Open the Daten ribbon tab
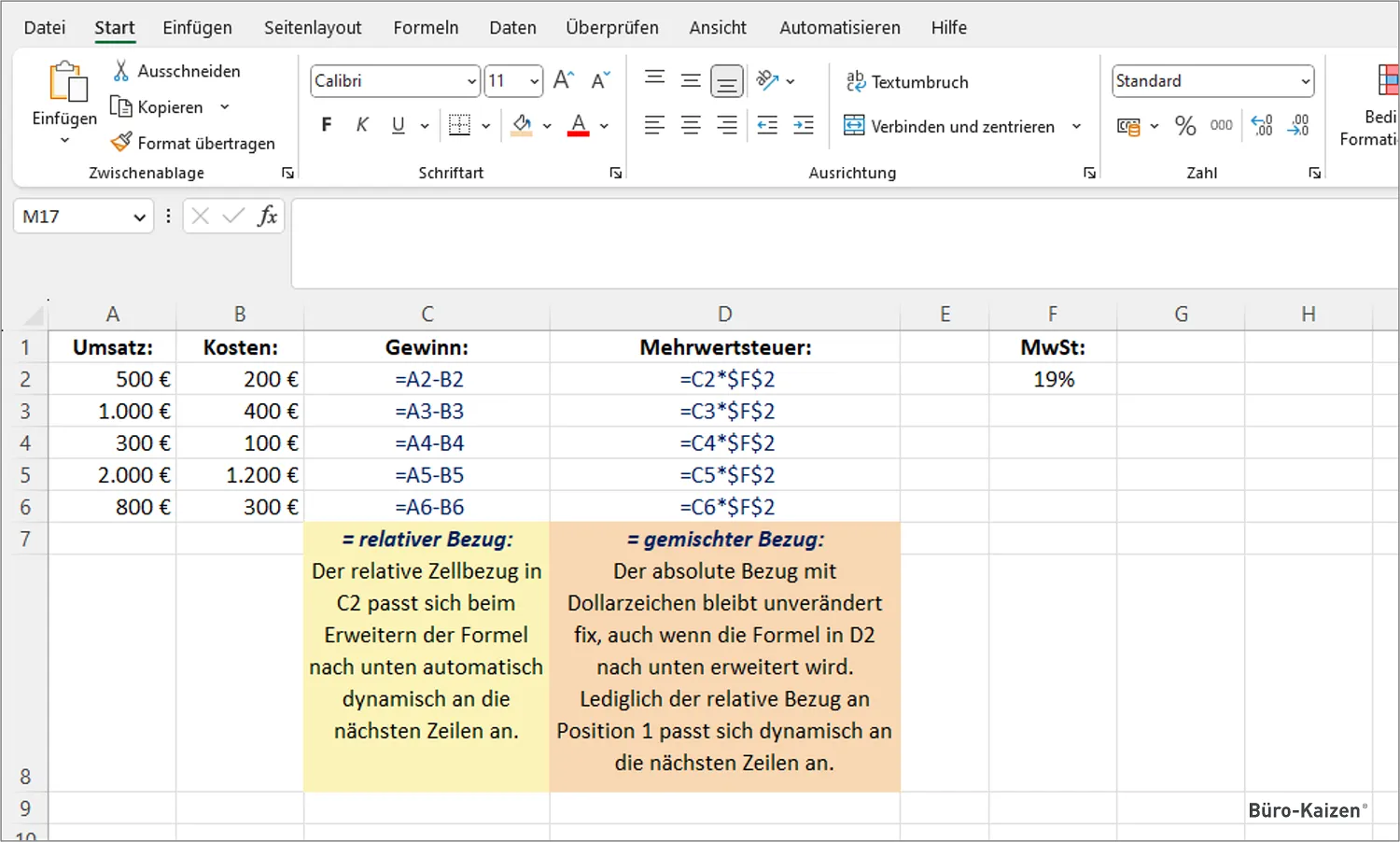Screen dimensions: 1400x842 point(512,27)
